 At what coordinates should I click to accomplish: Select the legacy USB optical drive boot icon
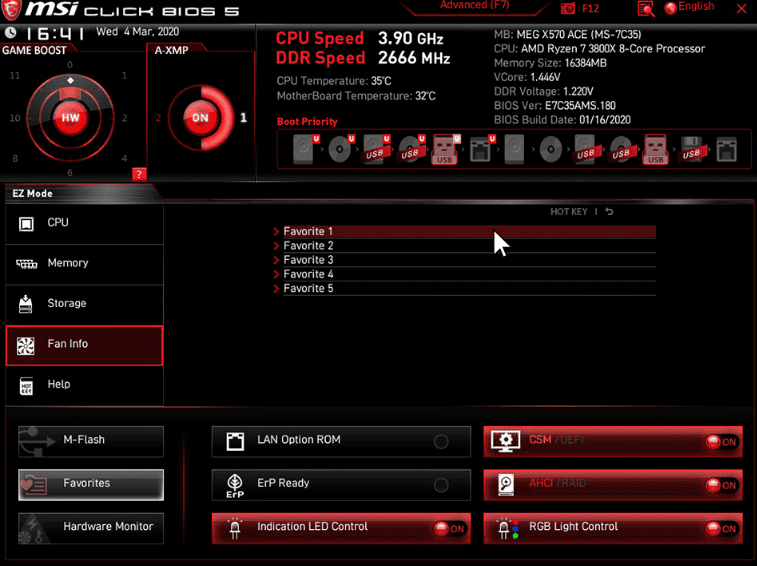pos(621,149)
